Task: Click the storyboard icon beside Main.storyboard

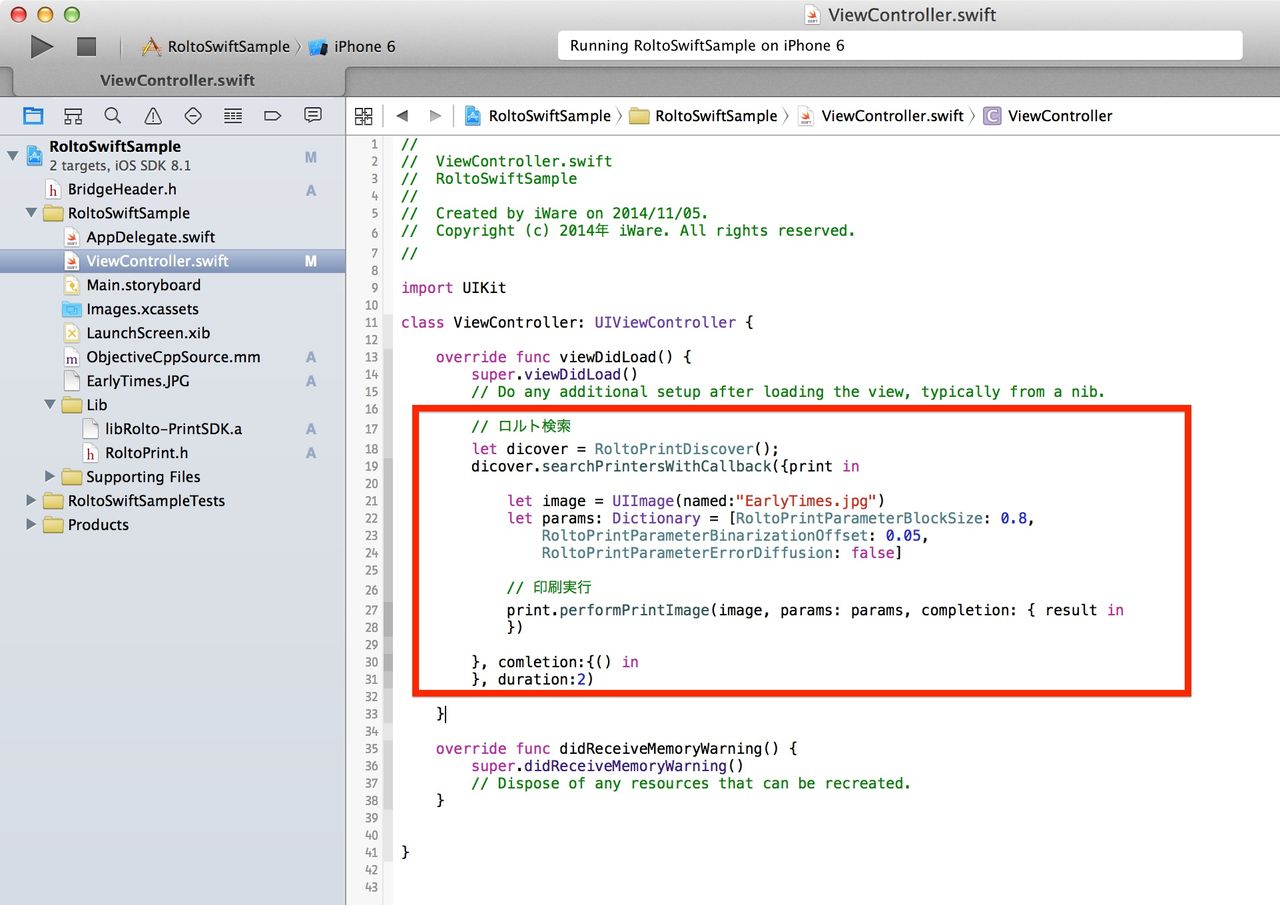Action: [x=71, y=285]
